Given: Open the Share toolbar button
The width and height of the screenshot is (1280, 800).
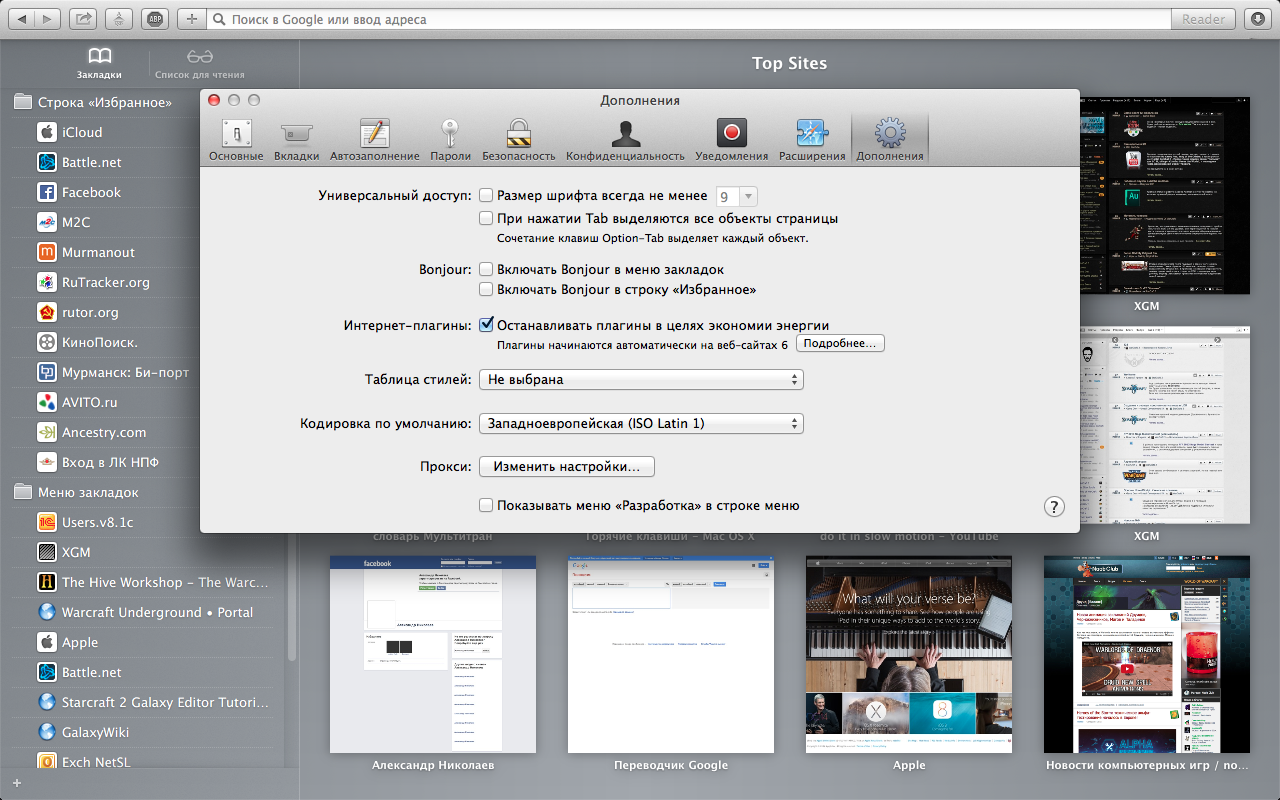Looking at the screenshot, I should pos(85,19).
